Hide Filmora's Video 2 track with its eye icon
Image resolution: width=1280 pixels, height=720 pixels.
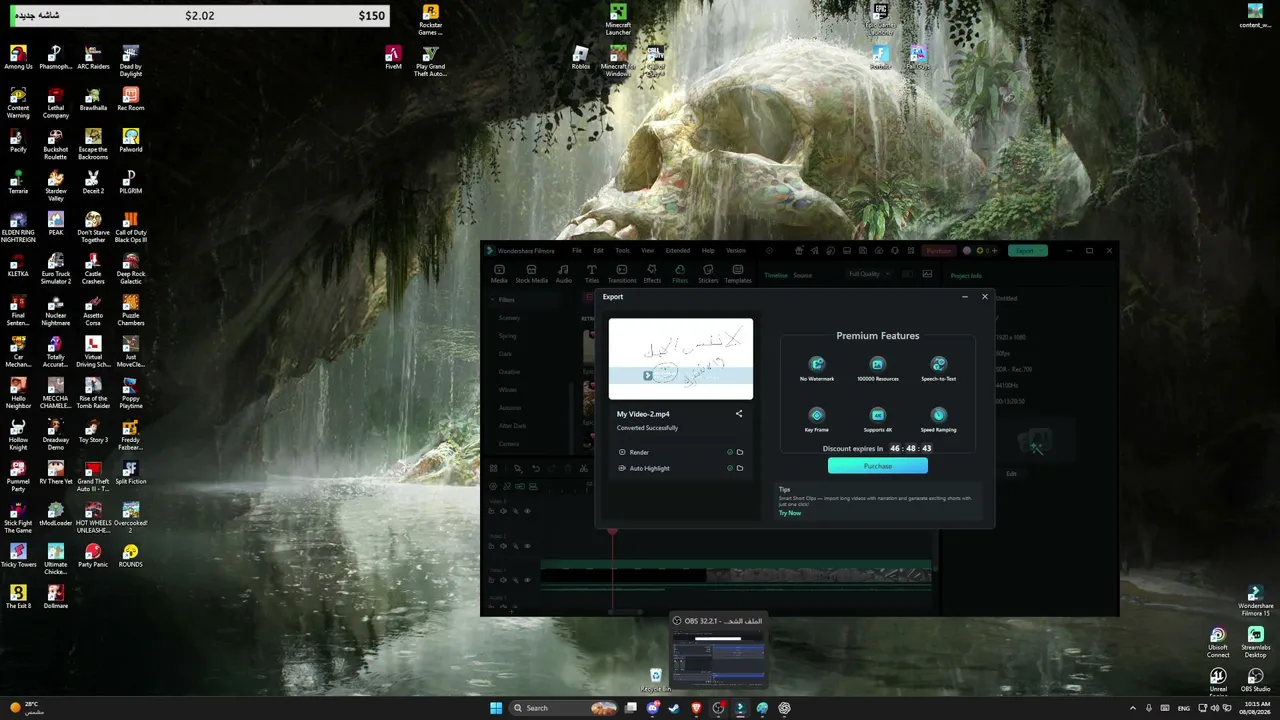tap(527, 546)
